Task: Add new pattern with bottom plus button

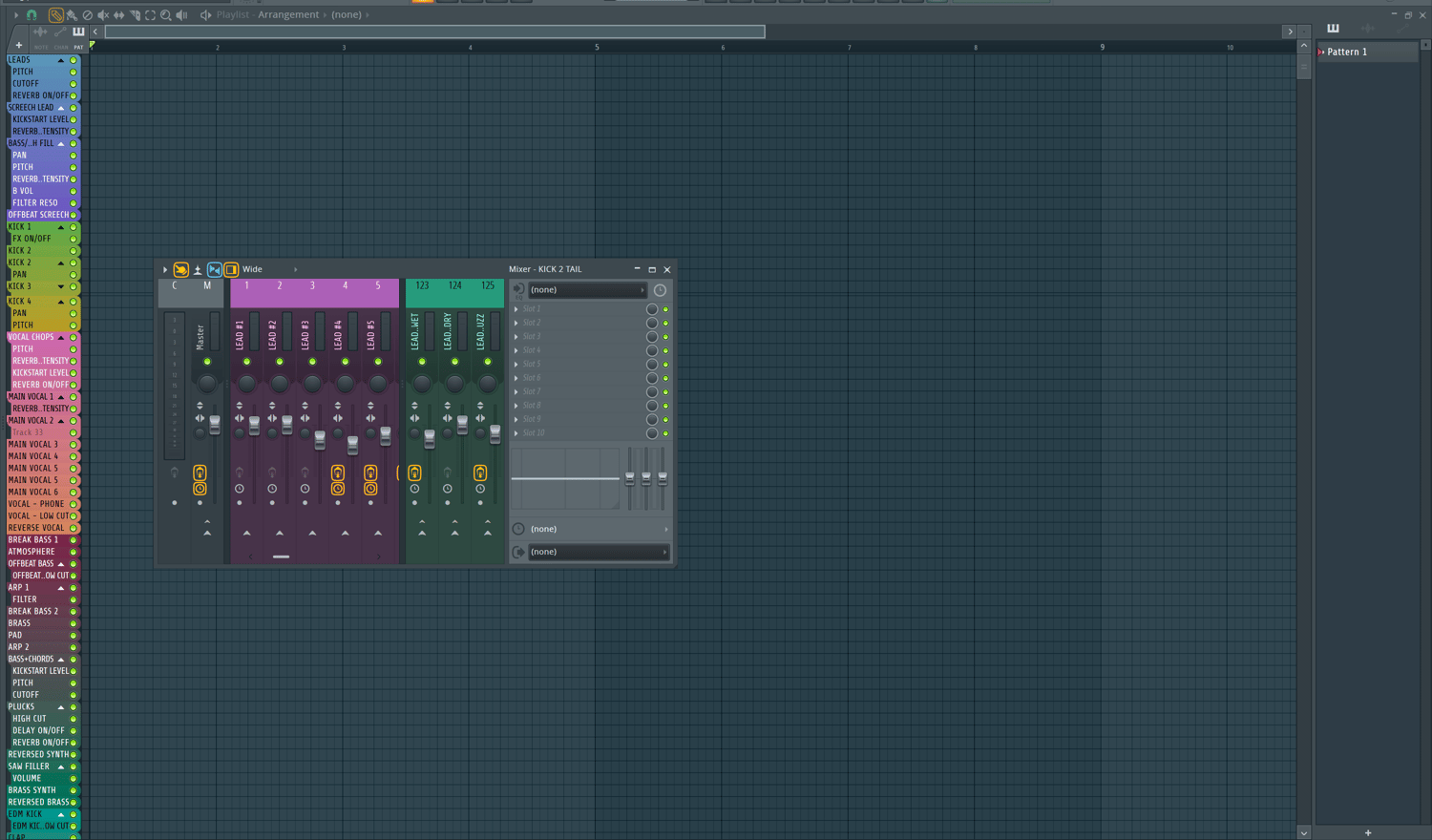Action: (1367, 832)
